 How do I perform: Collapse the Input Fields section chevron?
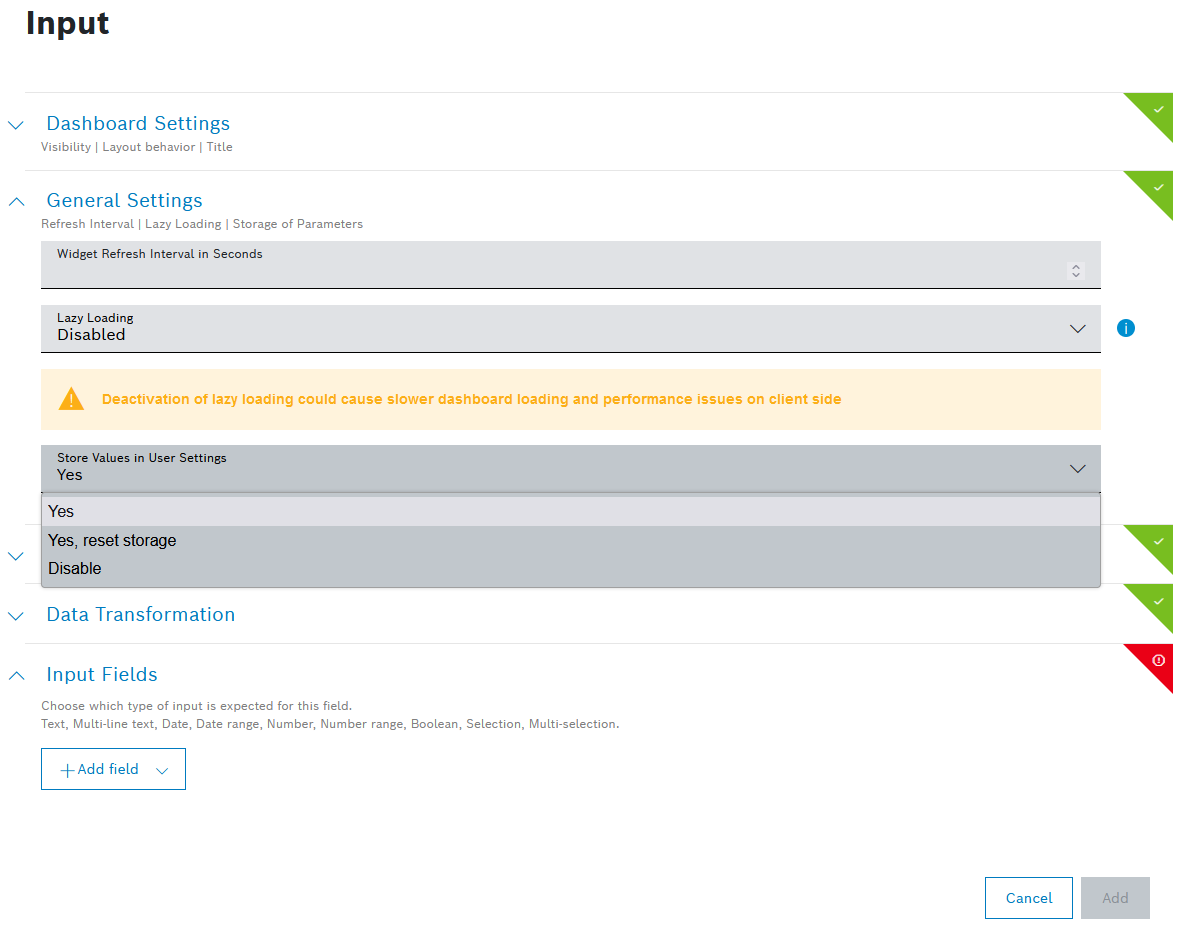point(16,675)
